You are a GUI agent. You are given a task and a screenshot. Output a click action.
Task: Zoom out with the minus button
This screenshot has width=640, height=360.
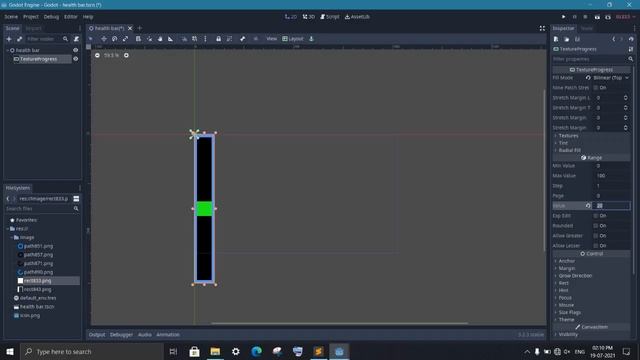[97, 55]
